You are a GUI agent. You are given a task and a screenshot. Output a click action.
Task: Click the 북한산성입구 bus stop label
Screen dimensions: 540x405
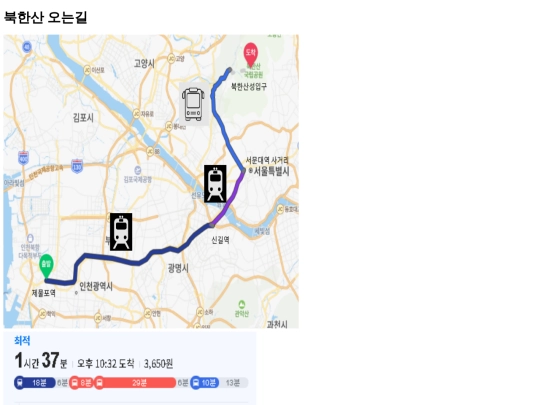(x=249, y=86)
